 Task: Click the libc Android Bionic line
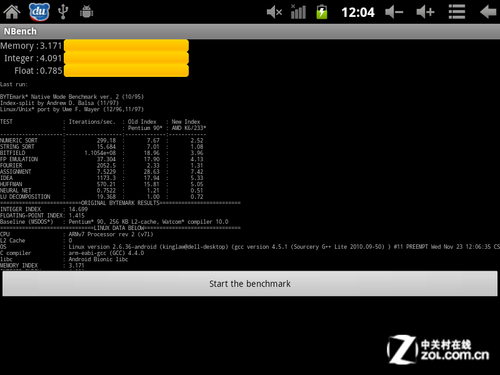tap(64, 259)
